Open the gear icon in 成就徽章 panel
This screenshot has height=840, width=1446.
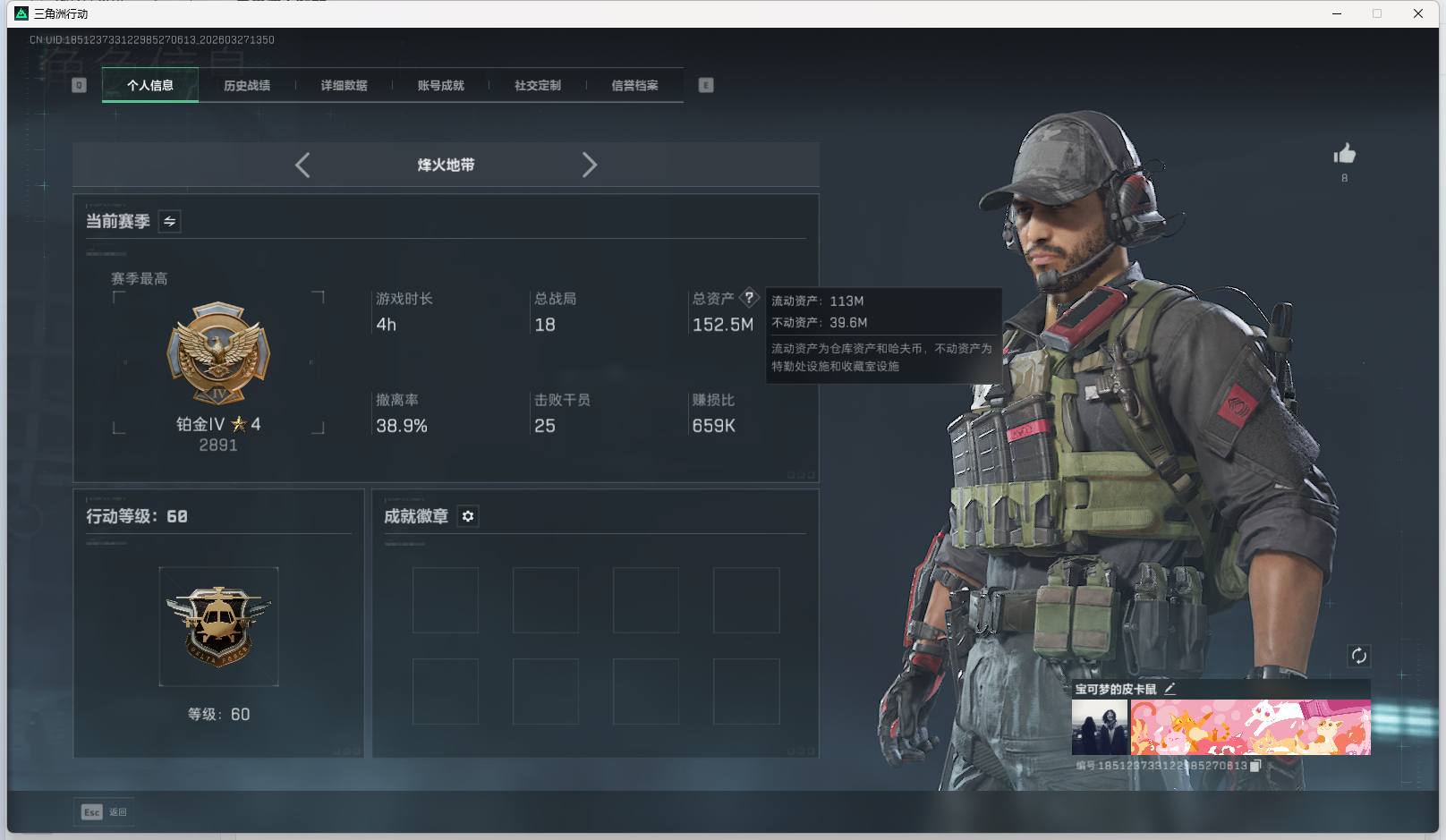point(468,516)
